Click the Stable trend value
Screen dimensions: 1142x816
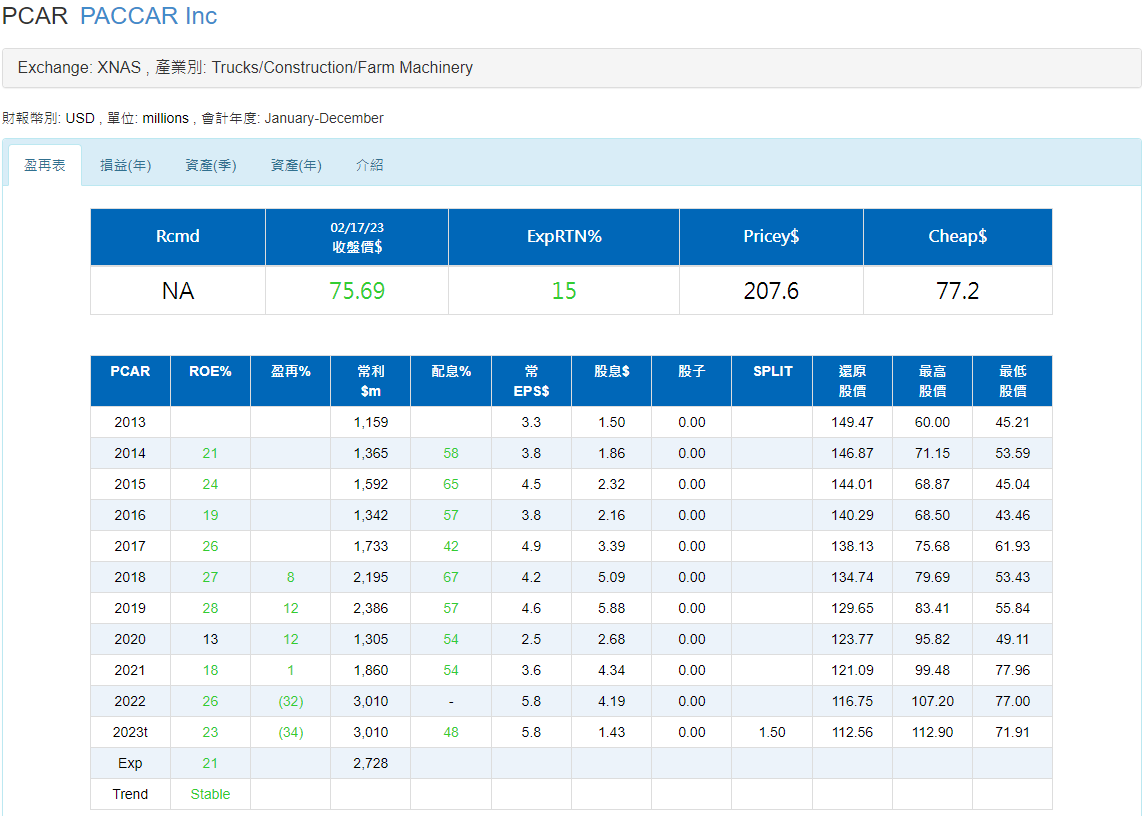point(210,794)
